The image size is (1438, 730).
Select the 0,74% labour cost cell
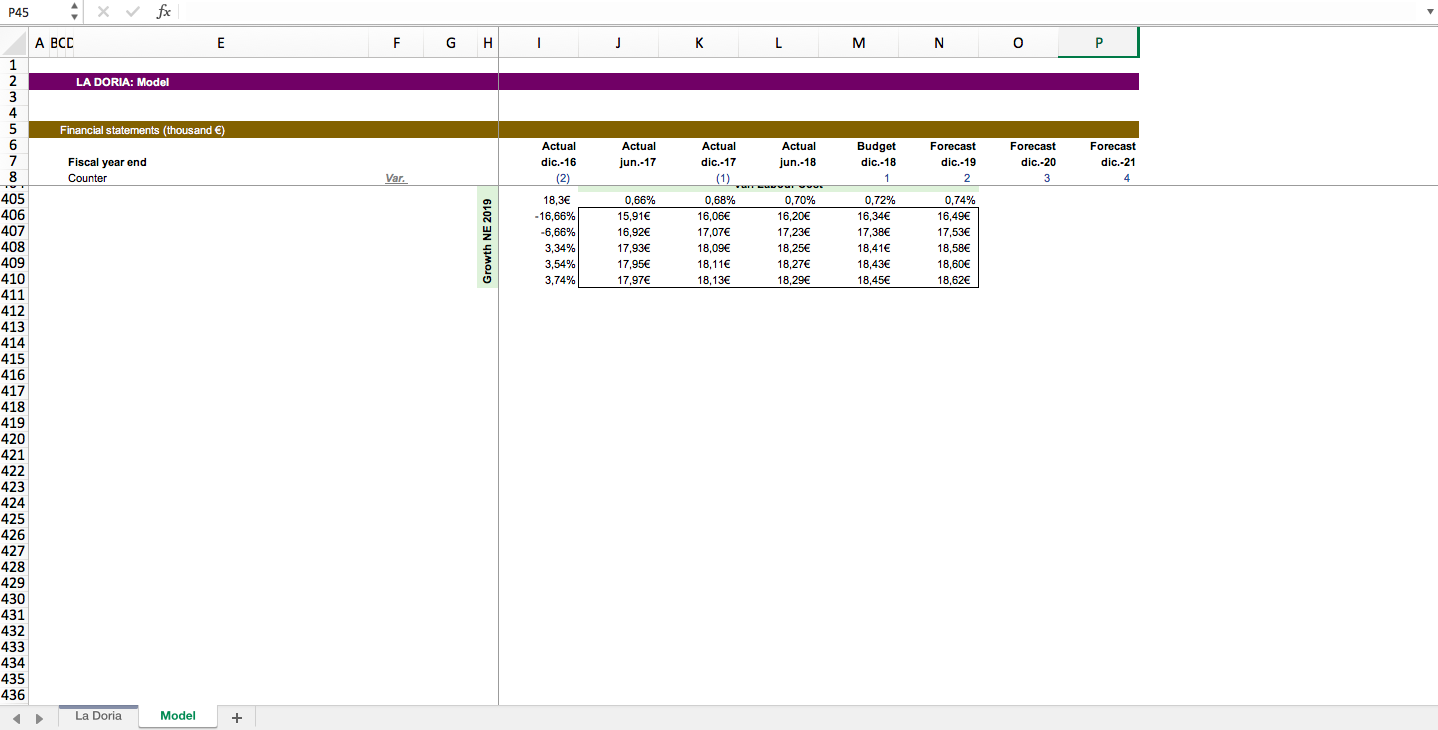tap(938, 199)
